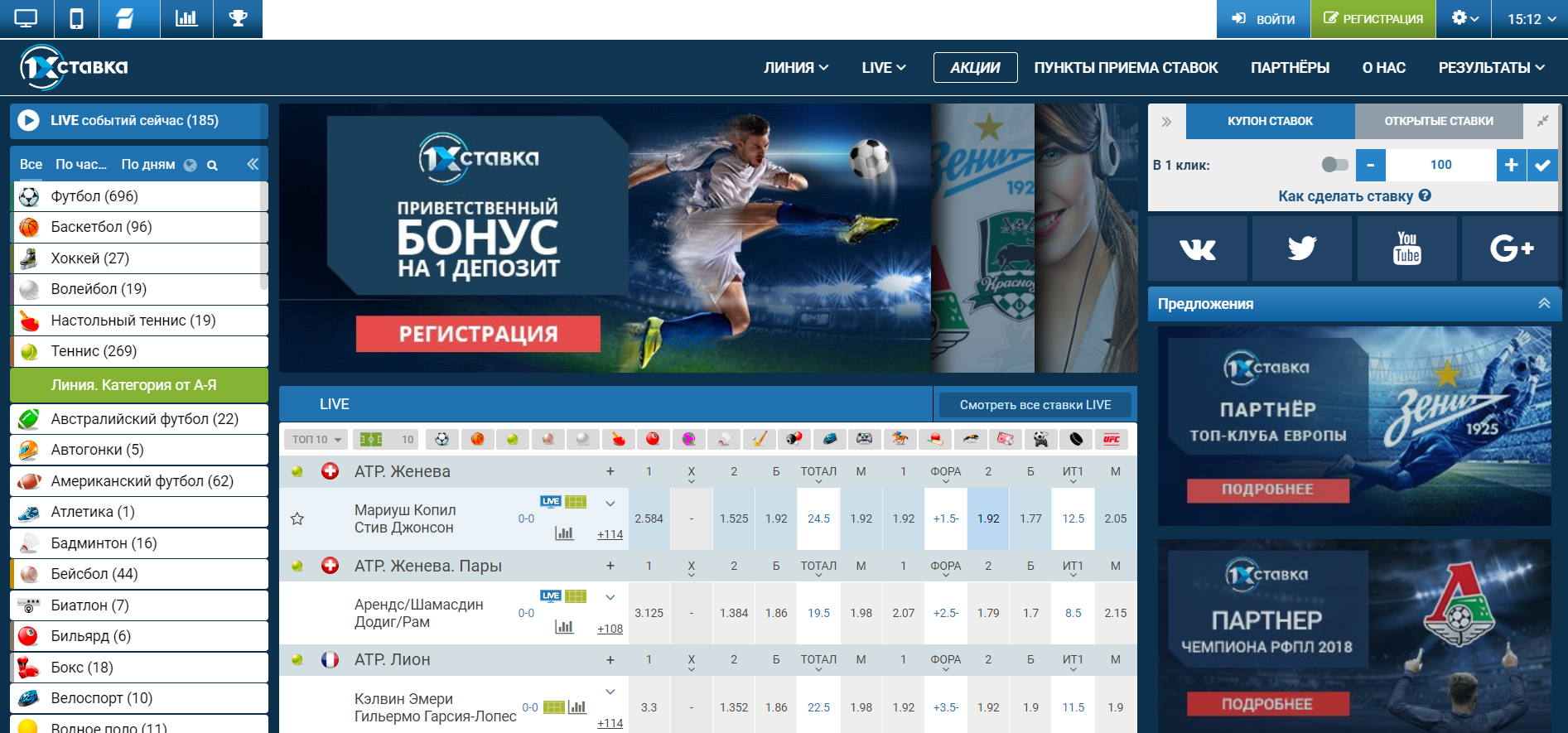Viewport: 1568px width, 733px height.
Task: Open statistics bar chart icon in top bar
Action: pyautogui.click(x=186, y=18)
